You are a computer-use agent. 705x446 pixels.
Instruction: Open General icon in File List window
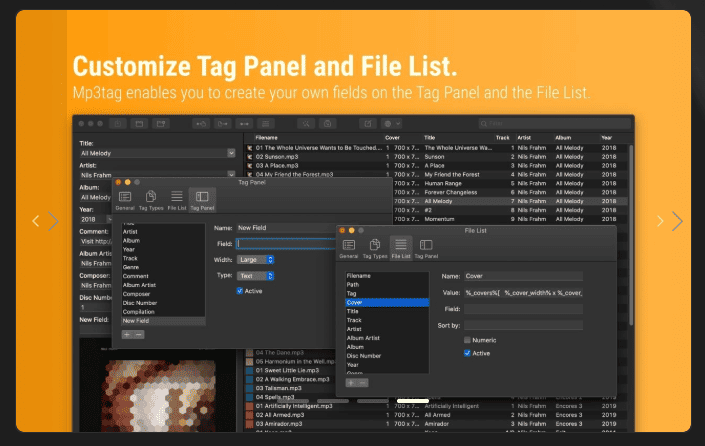click(349, 249)
